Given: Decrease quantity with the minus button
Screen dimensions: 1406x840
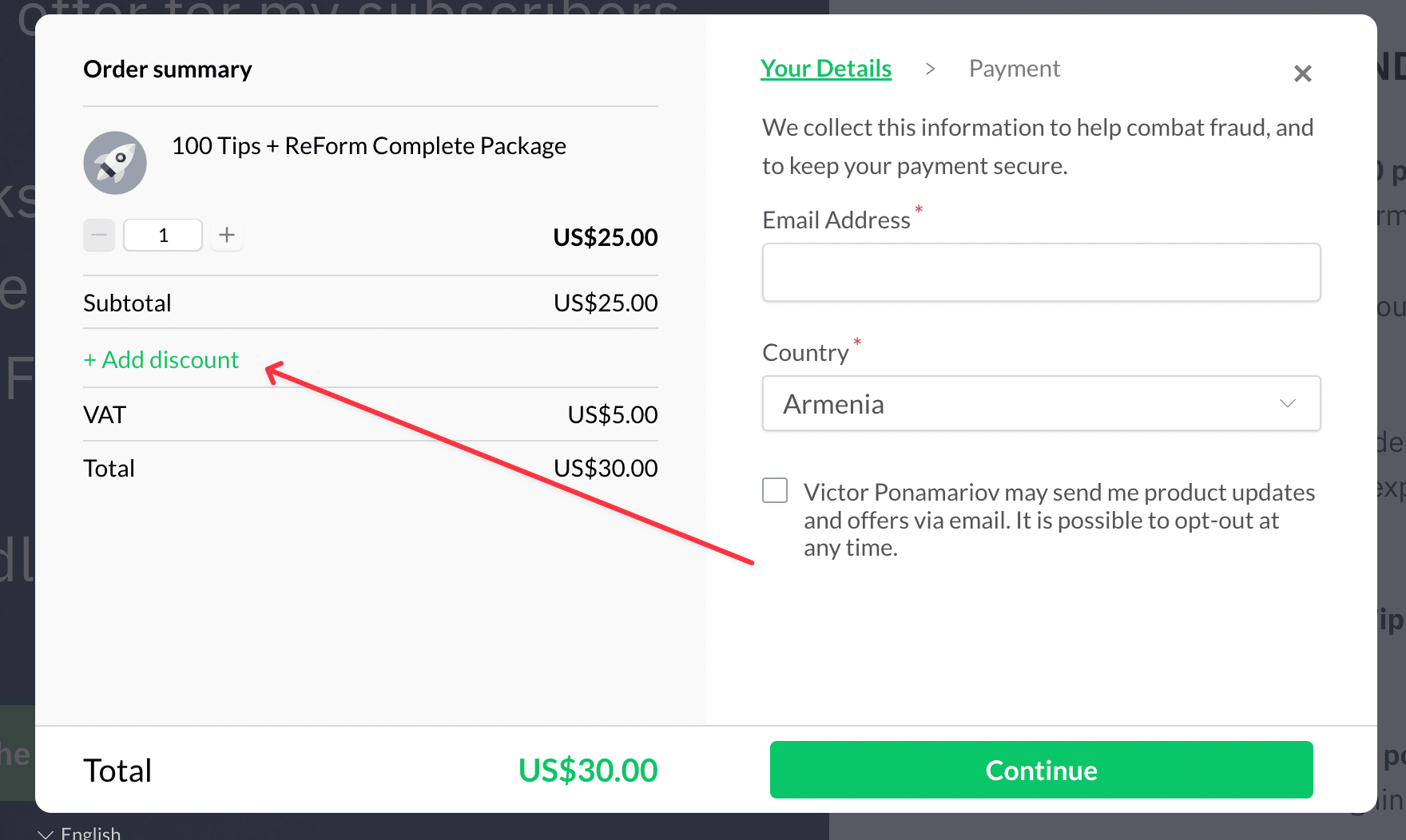Looking at the screenshot, I should coord(99,235).
